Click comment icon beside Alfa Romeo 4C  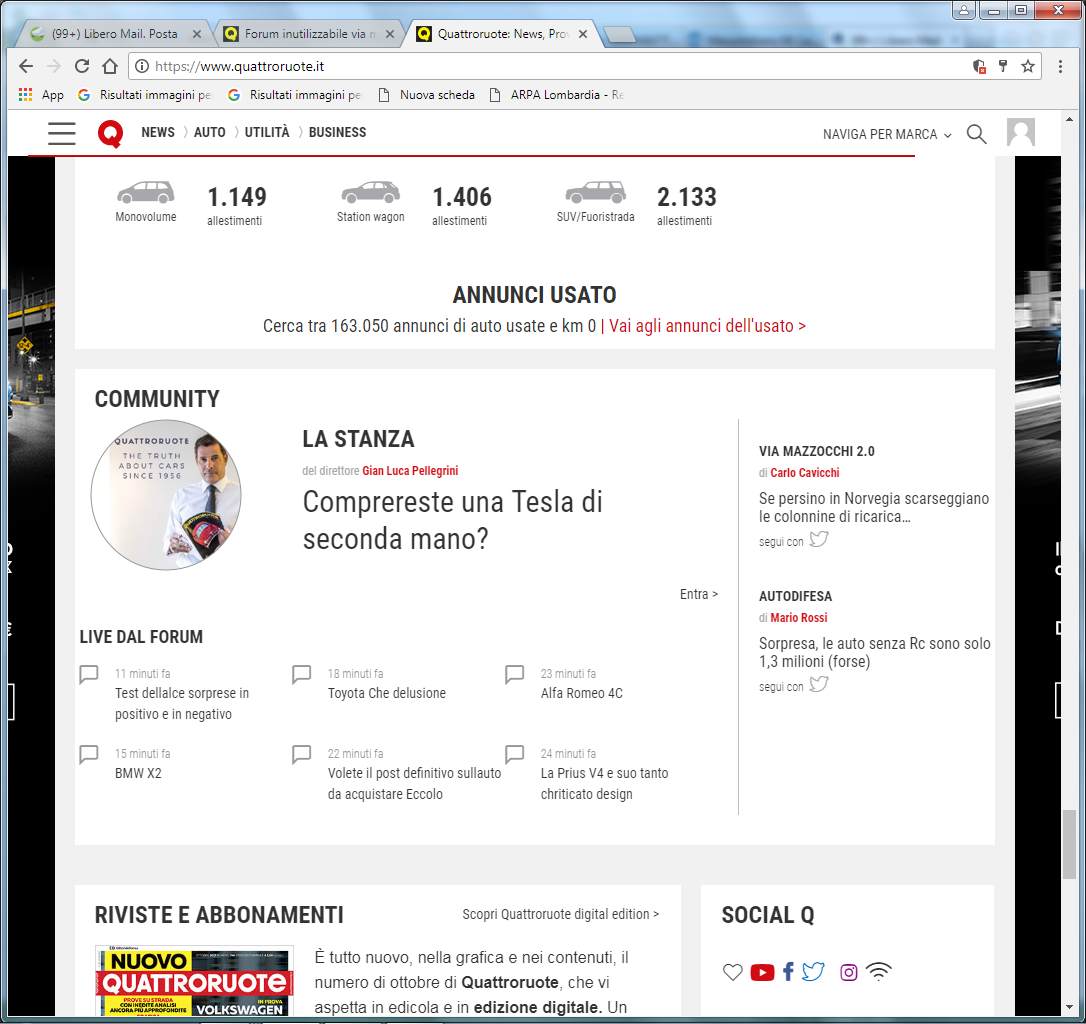click(515, 674)
